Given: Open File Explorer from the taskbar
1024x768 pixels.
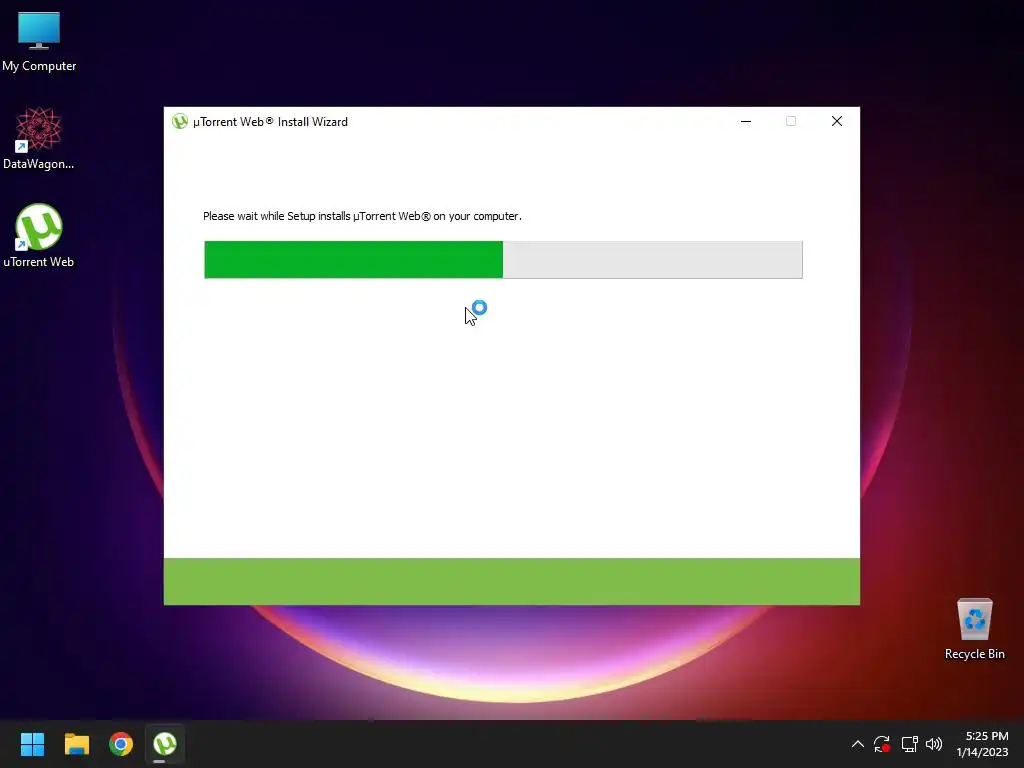Looking at the screenshot, I should (x=76, y=744).
